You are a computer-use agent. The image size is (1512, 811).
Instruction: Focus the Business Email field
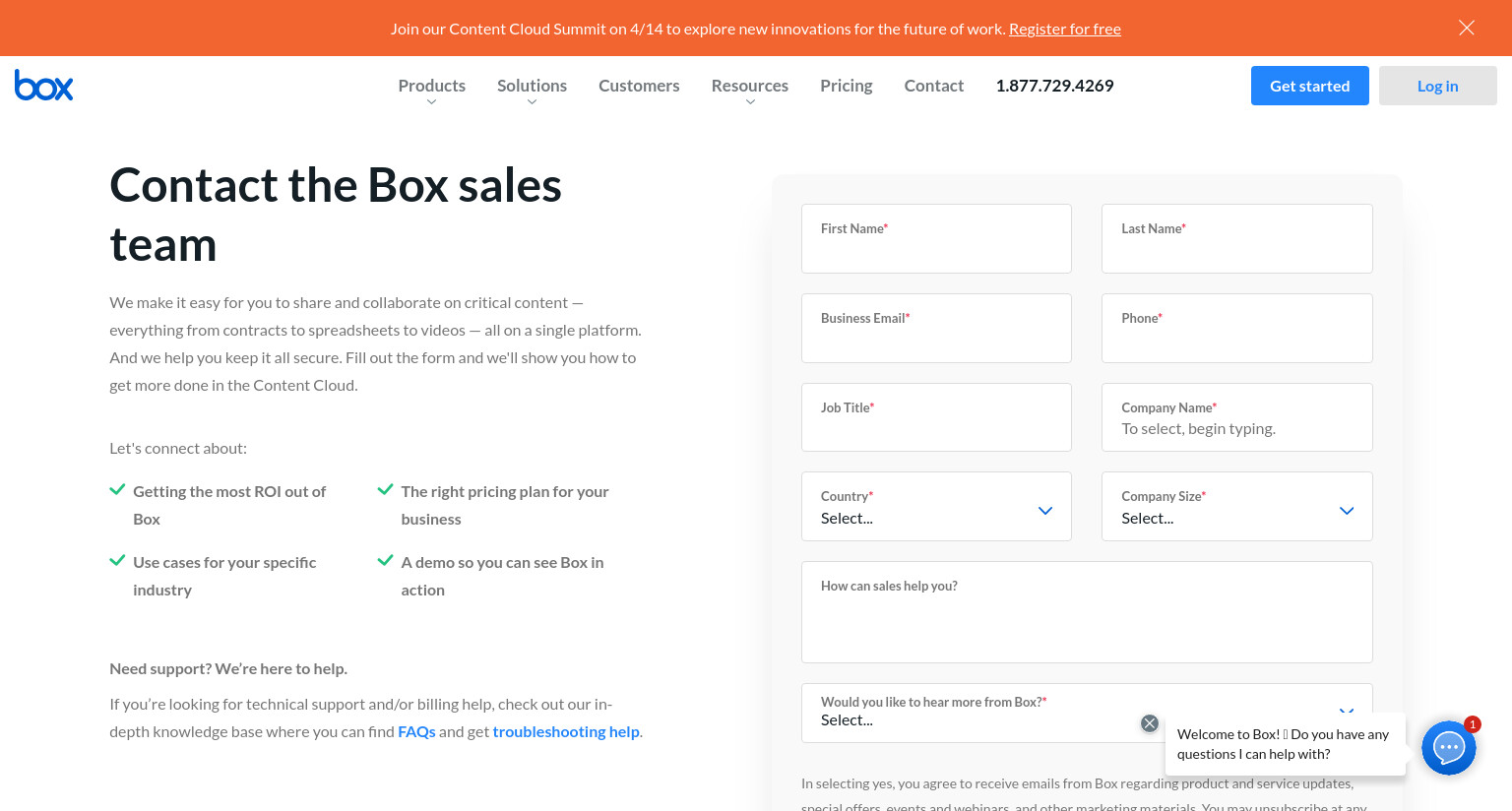point(936,328)
